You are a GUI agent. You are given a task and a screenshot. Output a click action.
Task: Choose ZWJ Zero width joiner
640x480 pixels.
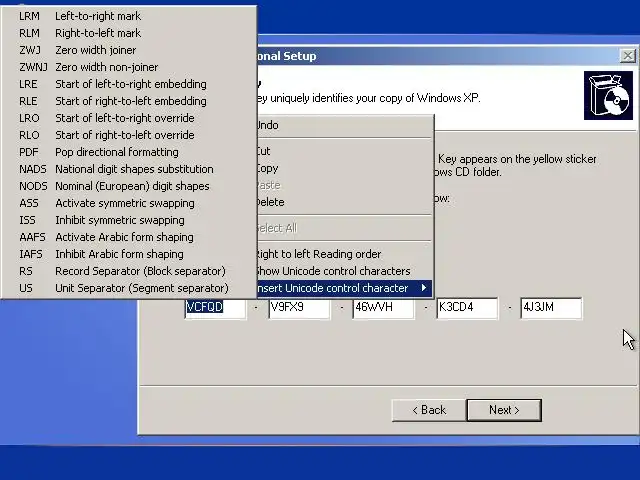click(x=129, y=50)
